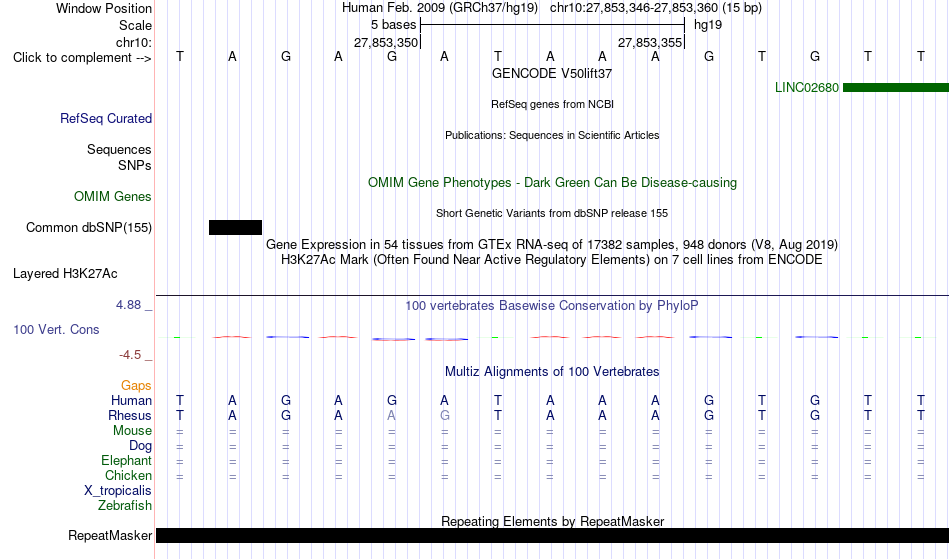Click the hg19 scale label
This screenshot has width=950, height=559.
(x=708, y=25)
